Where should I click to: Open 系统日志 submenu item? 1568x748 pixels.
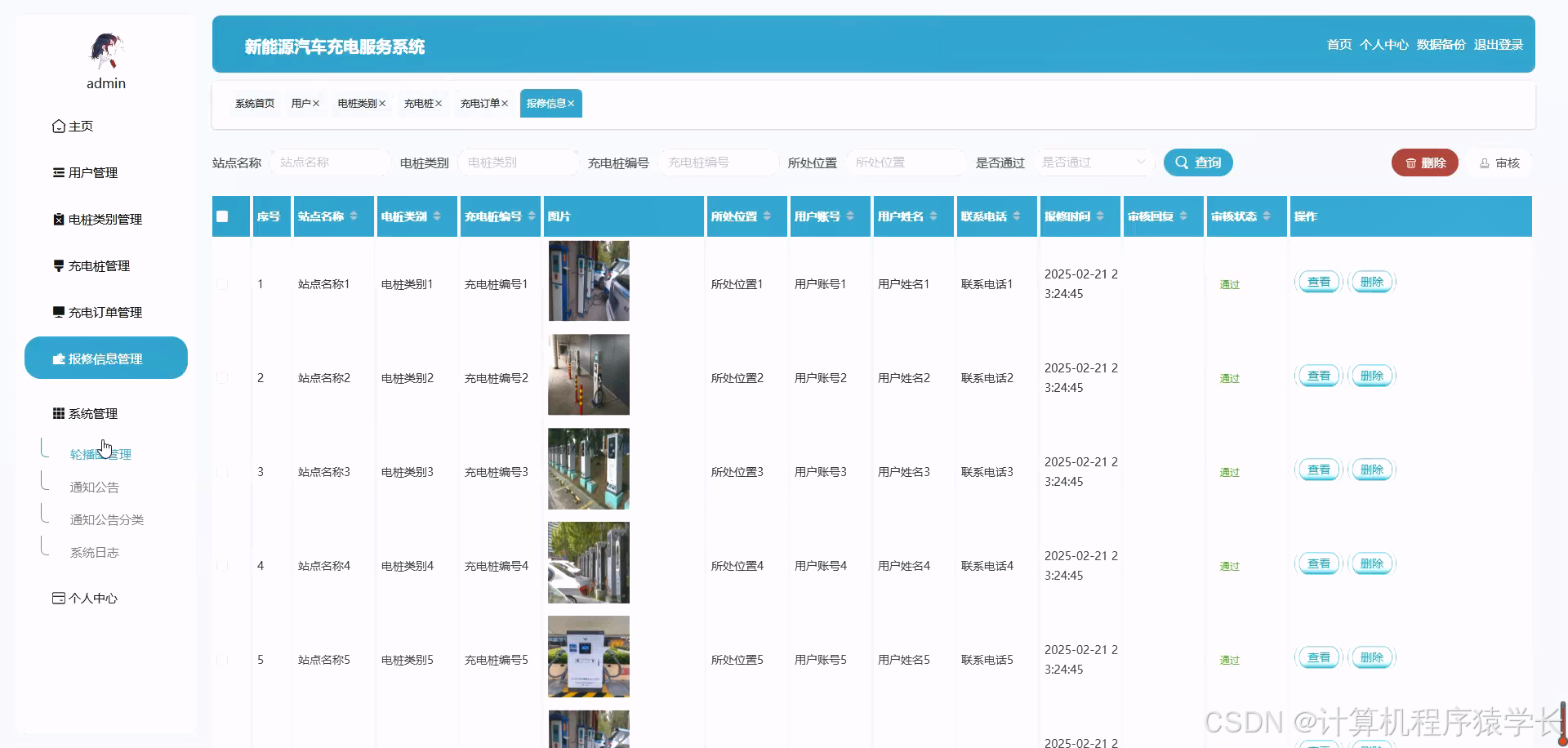click(95, 552)
